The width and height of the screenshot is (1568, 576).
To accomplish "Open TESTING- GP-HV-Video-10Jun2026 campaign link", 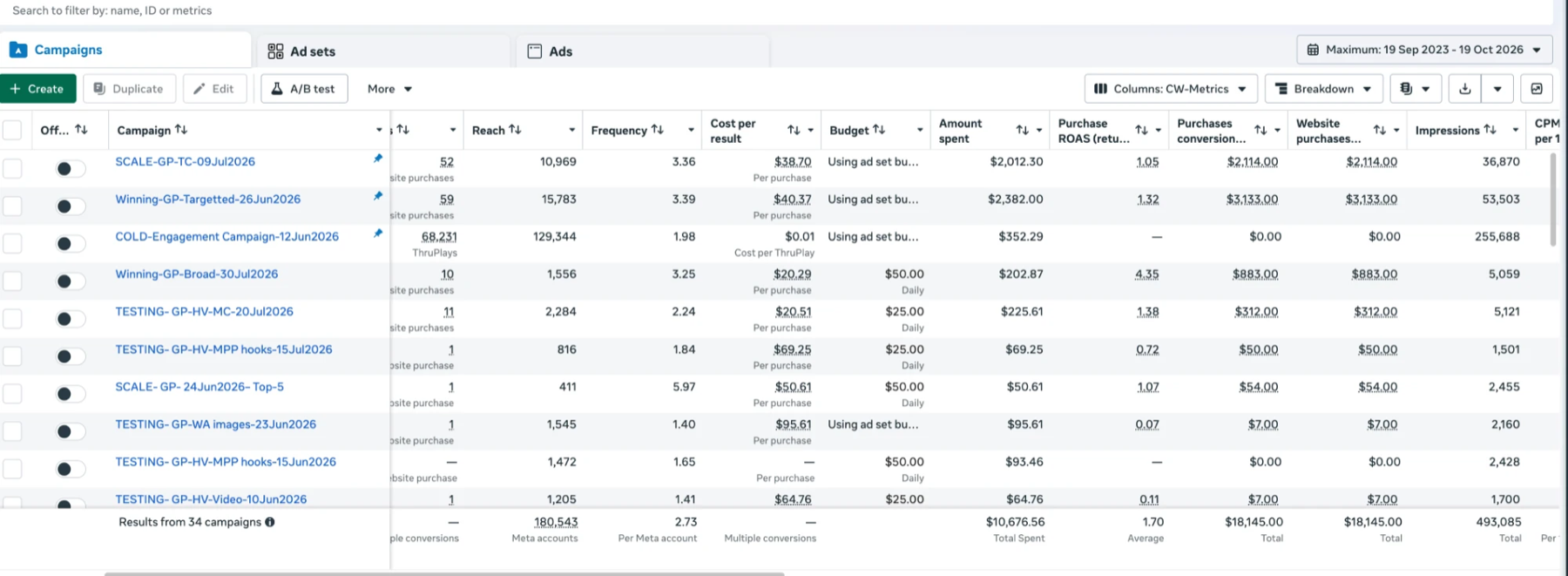I will (211, 499).
